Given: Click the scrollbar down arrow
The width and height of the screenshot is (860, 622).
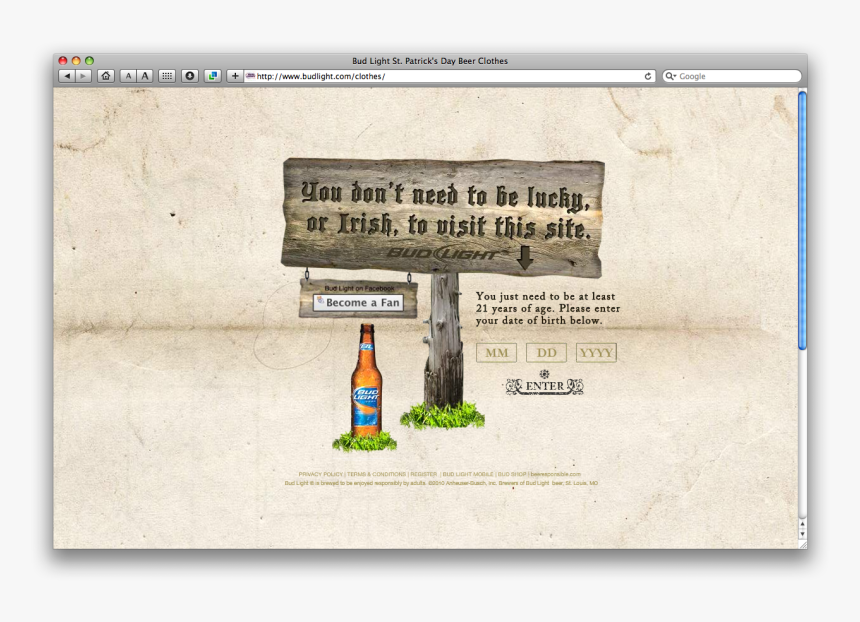Looking at the screenshot, I should (802, 534).
